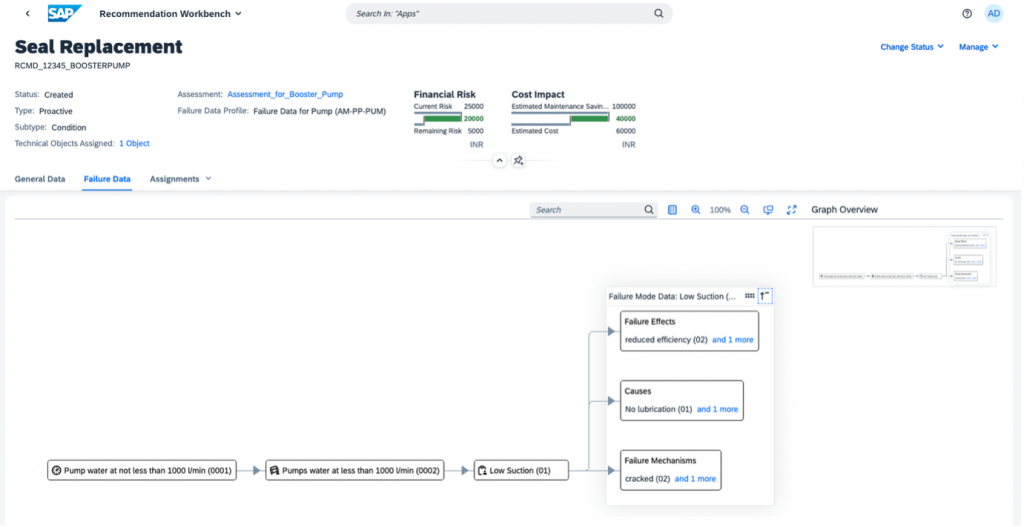The image size is (1024, 527).
Task: Select the Failure Data tab
Action: tap(107, 178)
